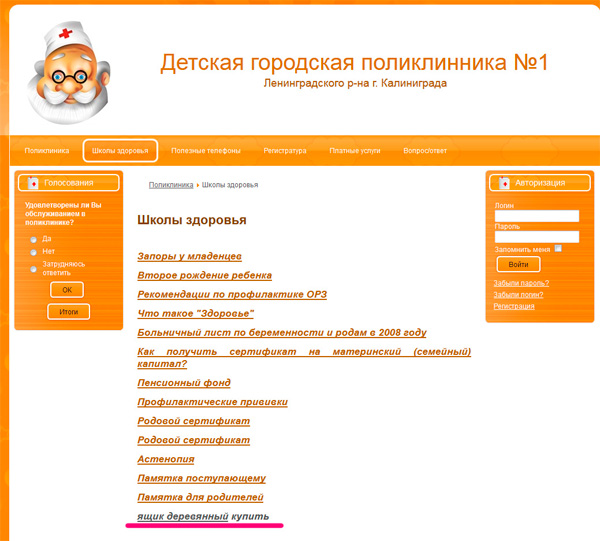Click the Поликлиника breadcrumb link
The width and height of the screenshot is (600, 541).
point(170,185)
